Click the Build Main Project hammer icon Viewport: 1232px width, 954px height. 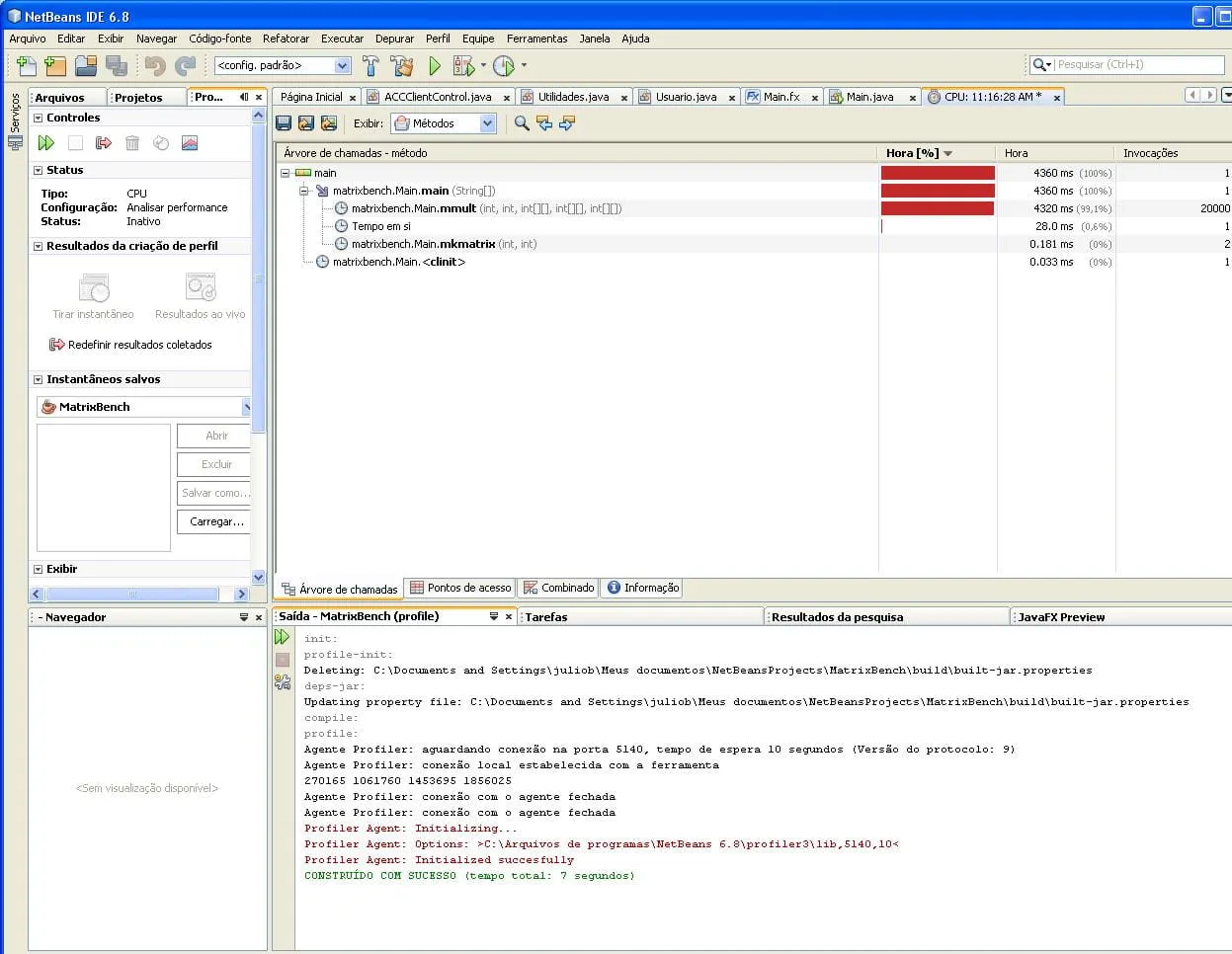coord(370,66)
